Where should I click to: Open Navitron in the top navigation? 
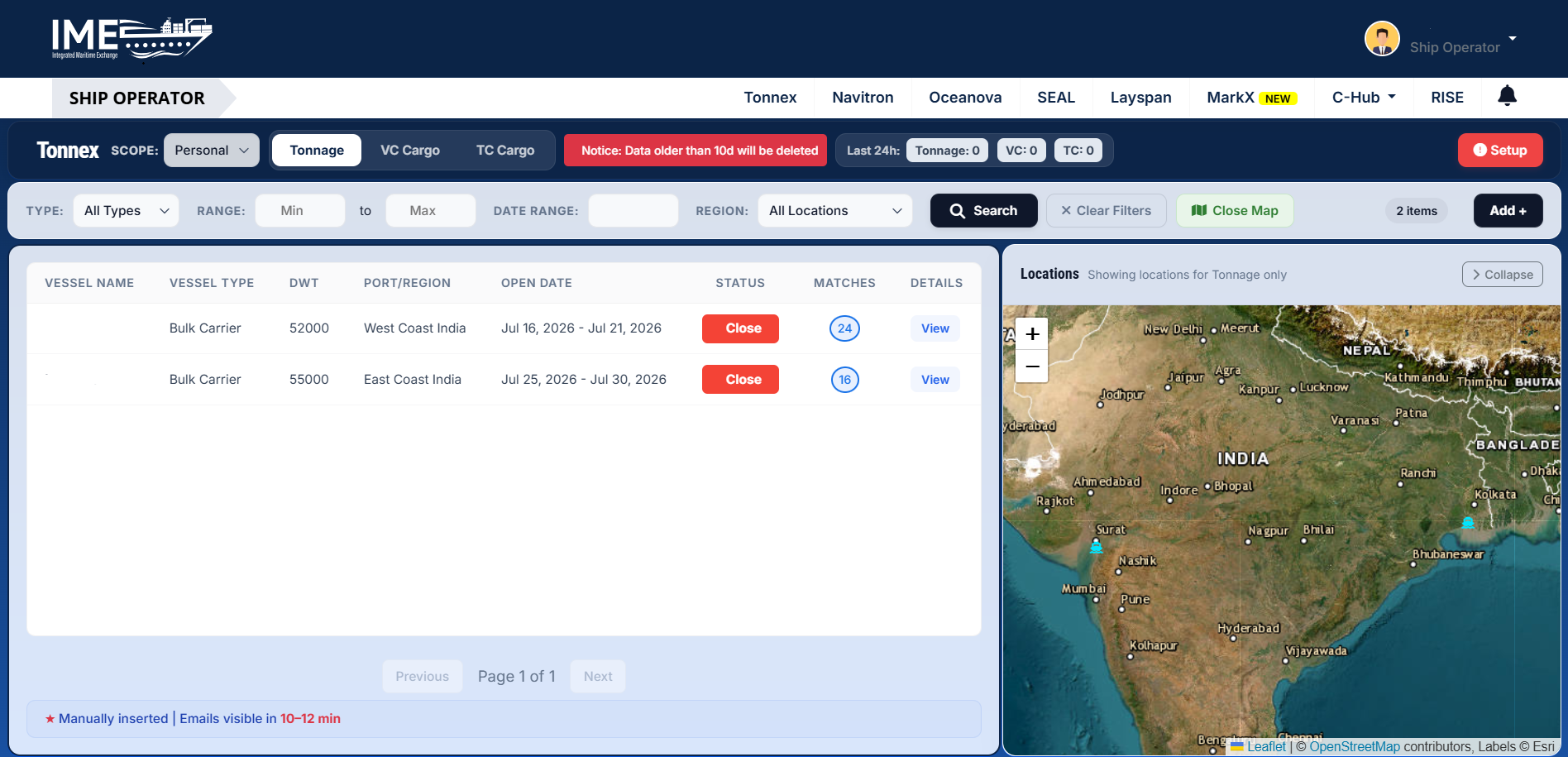click(863, 98)
